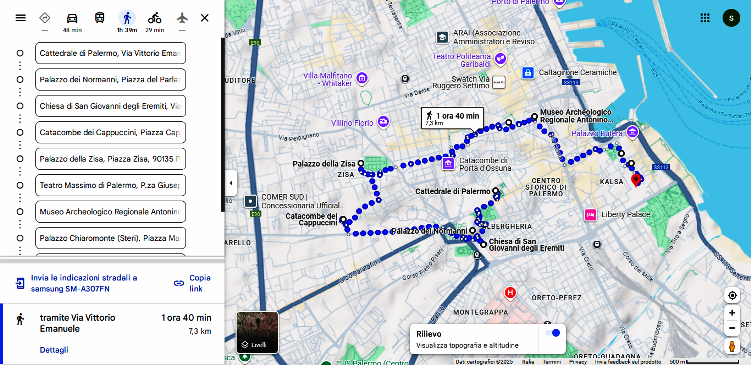Screen dimensions: 751x365
Task: Edit Cattedrale di Palermo waypoint field
Action: [x=110, y=53]
